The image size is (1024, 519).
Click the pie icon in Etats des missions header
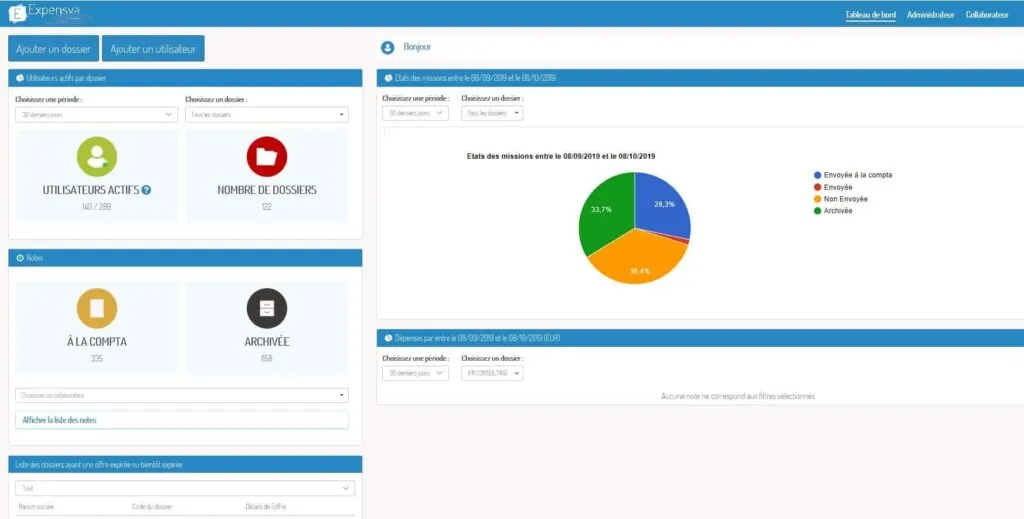click(x=389, y=78)
